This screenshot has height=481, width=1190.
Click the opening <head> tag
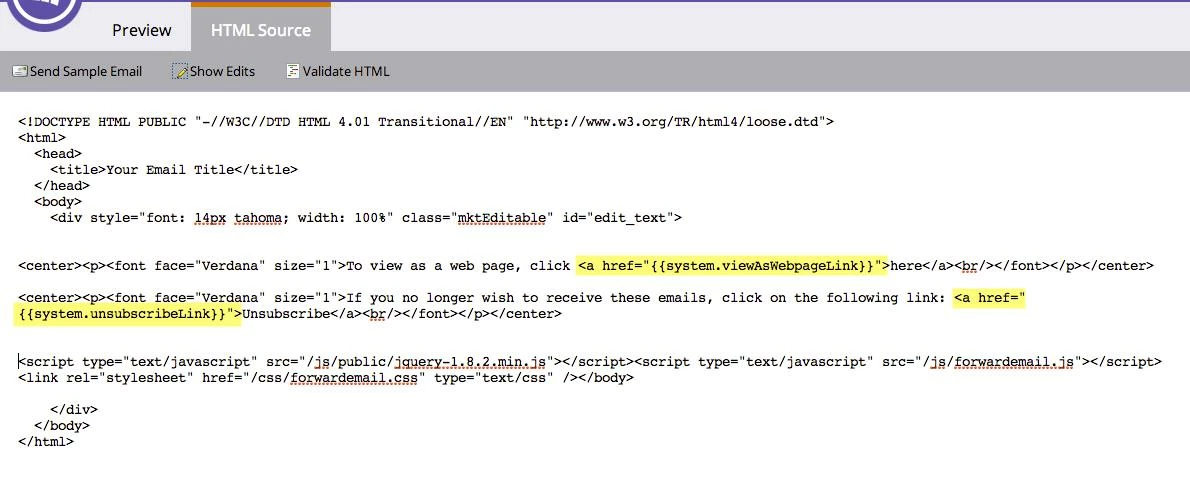[x=58, y=154]
